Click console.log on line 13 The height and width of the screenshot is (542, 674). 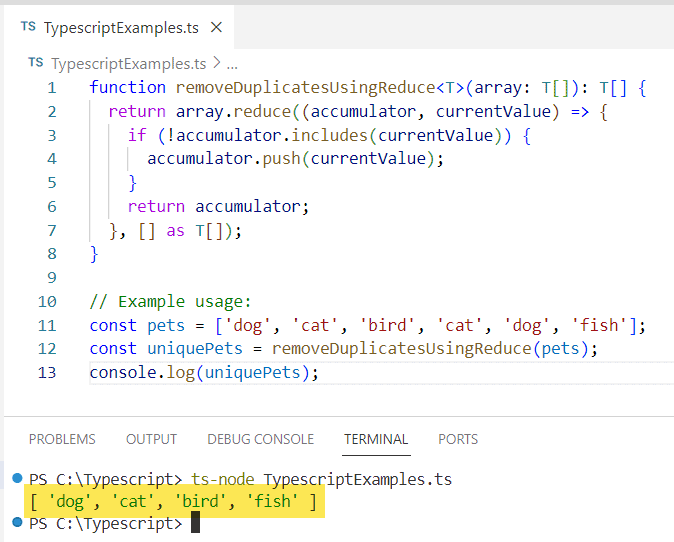[142, 373]
